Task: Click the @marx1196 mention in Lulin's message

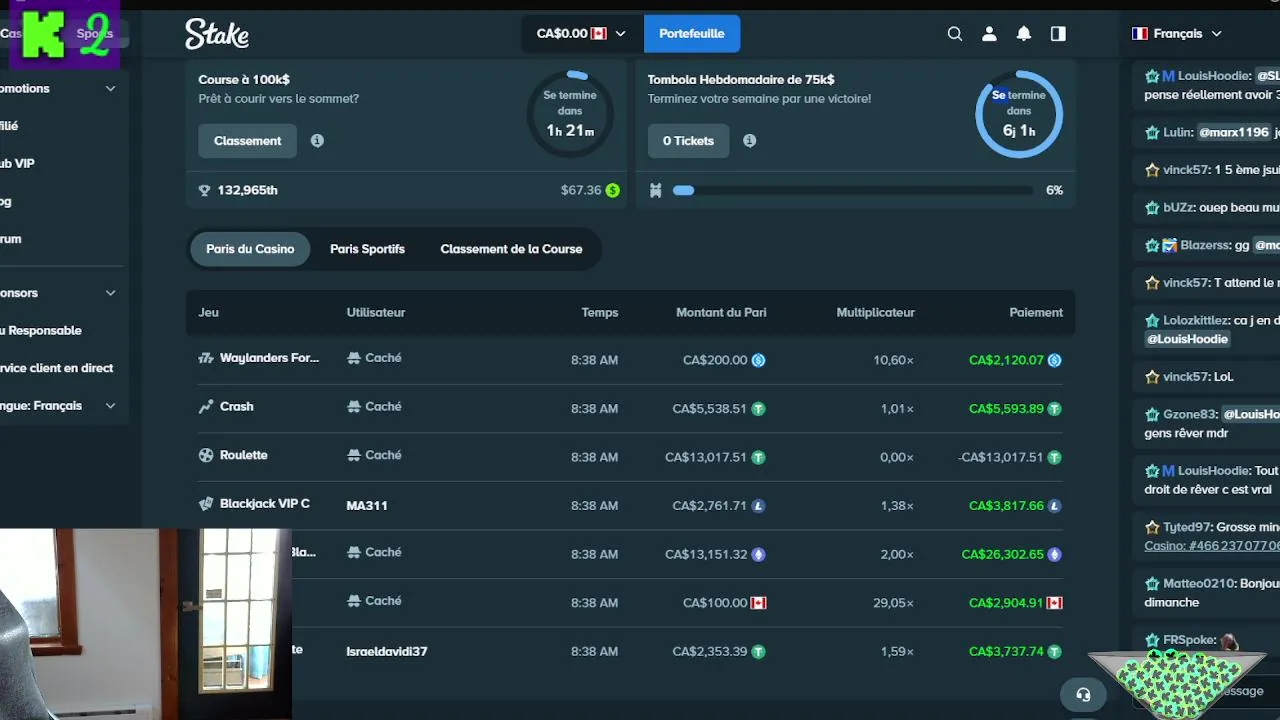Action: pos(1234,132)
